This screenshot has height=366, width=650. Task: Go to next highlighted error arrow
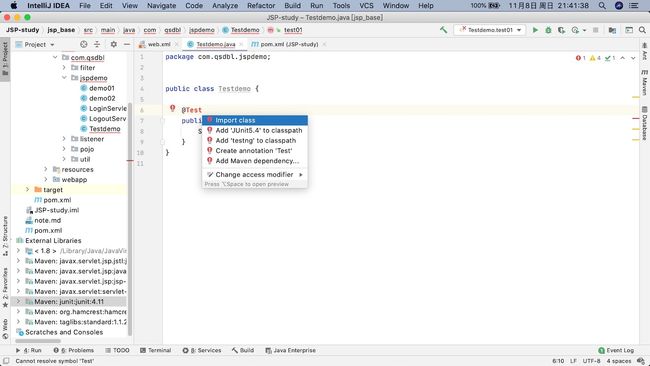(633, 58)
